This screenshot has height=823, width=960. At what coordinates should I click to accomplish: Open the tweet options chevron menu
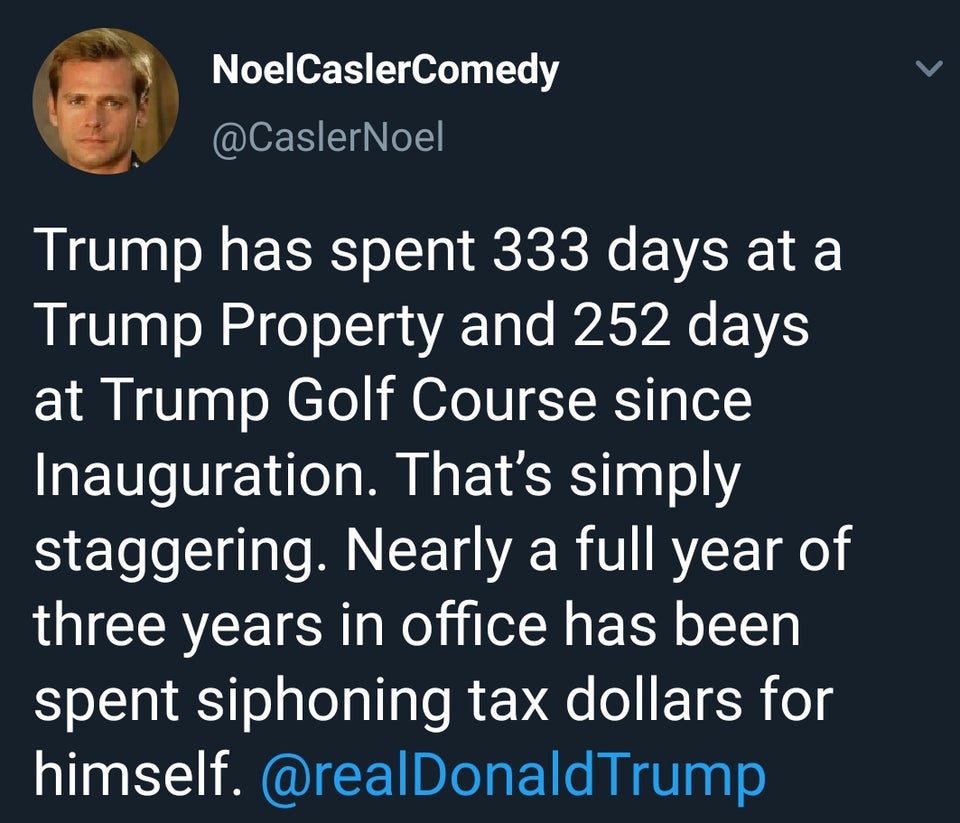point(929,70)
